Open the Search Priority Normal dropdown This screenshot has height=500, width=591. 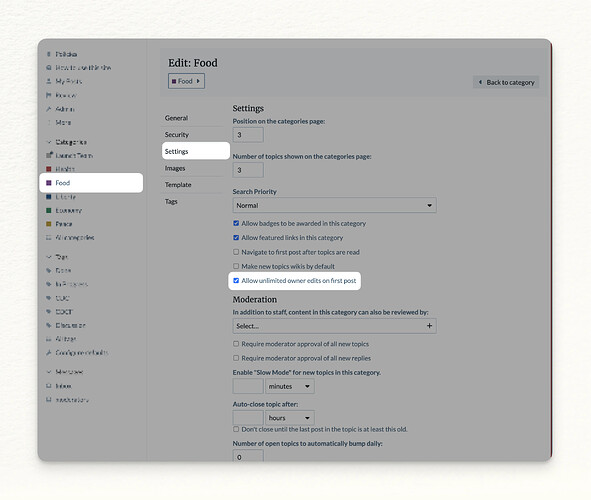tap(334, 205)
